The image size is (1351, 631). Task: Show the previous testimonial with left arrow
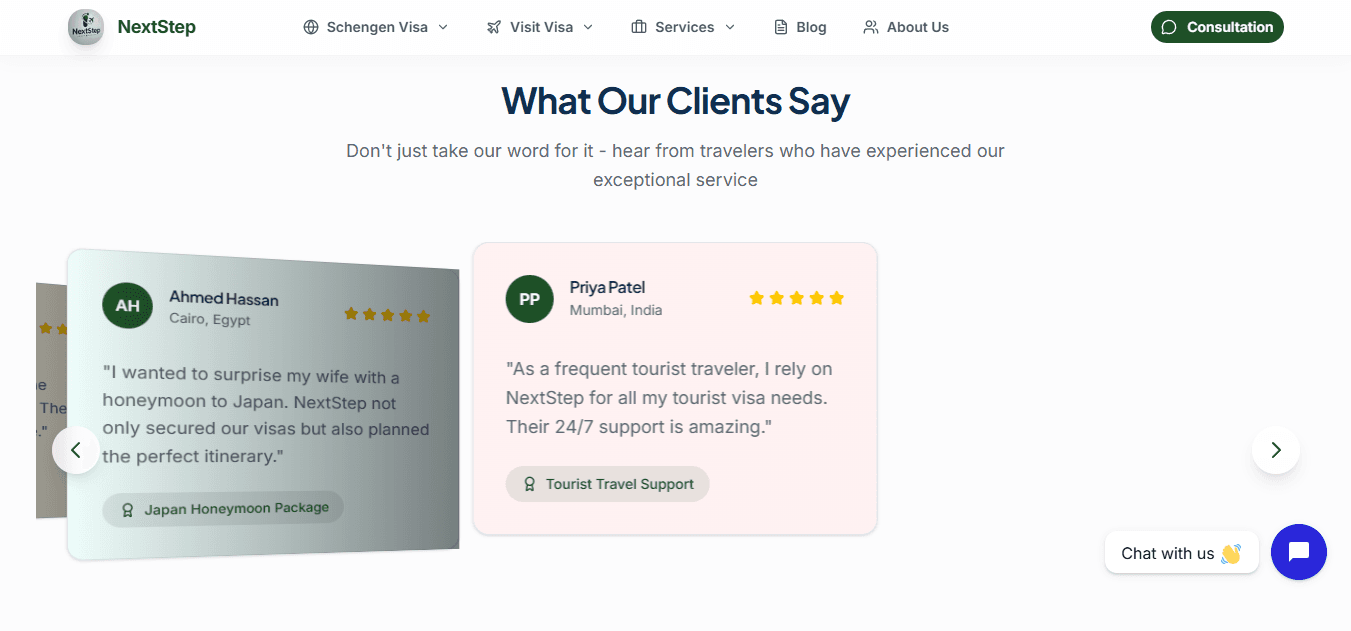(x=76, y=450)
